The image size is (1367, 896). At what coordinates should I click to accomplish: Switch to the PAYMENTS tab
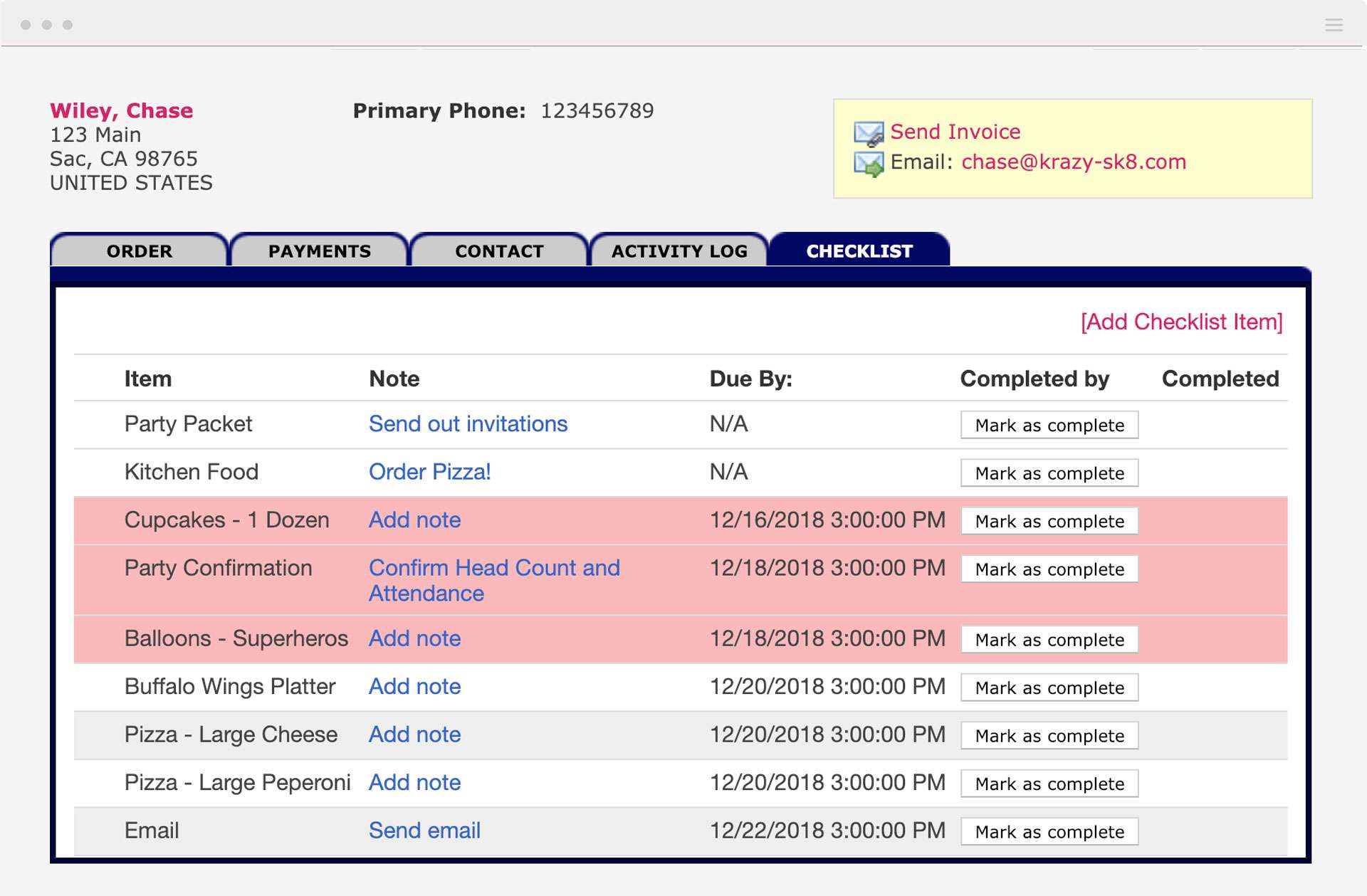click(x=318, y=251)
